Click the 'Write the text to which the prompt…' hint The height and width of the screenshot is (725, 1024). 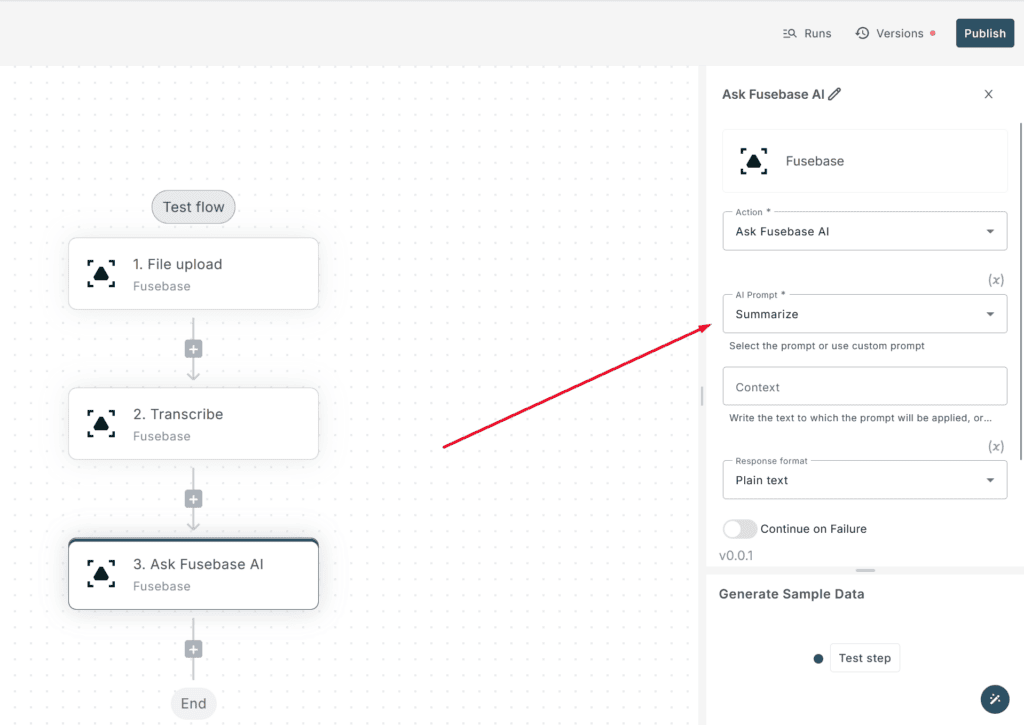click(860, 417)
